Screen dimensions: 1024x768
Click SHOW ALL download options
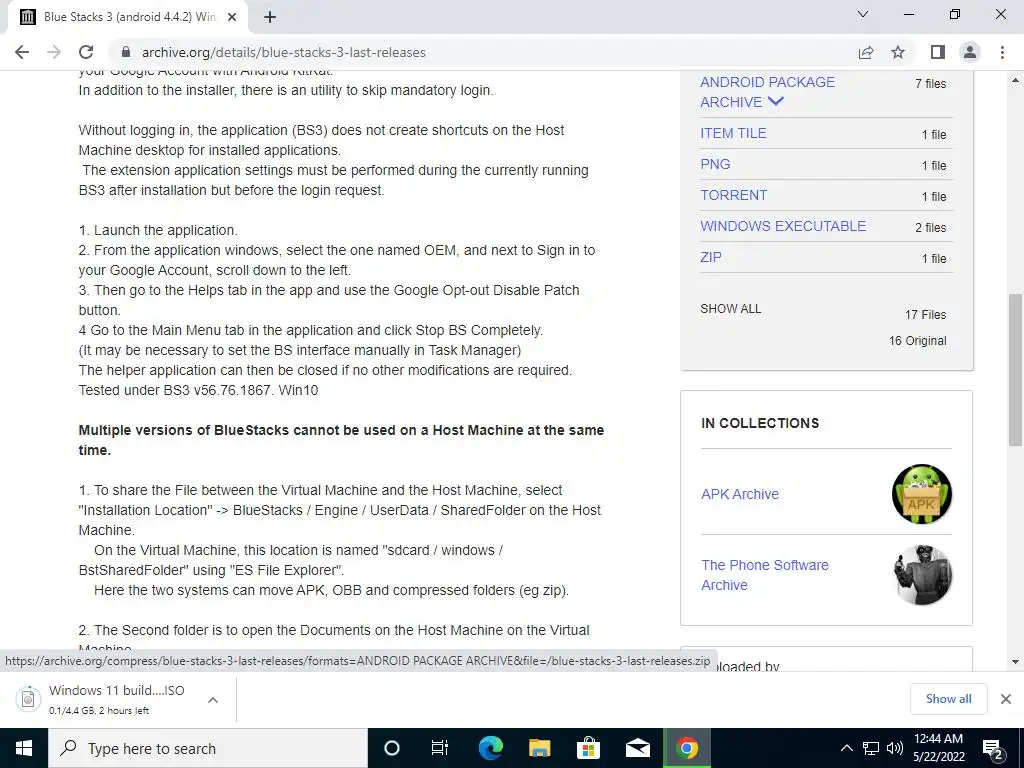coord(731,309)
